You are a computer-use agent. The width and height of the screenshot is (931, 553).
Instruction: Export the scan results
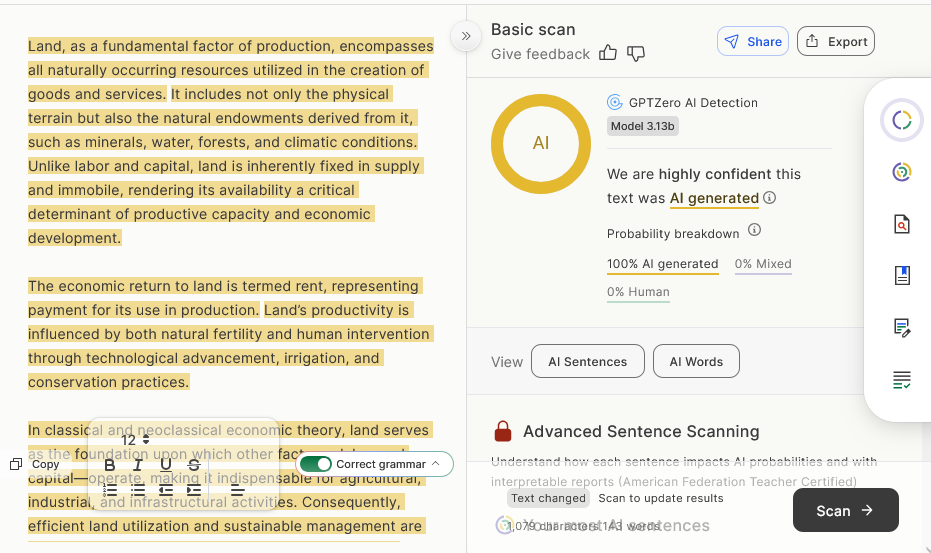836,41
